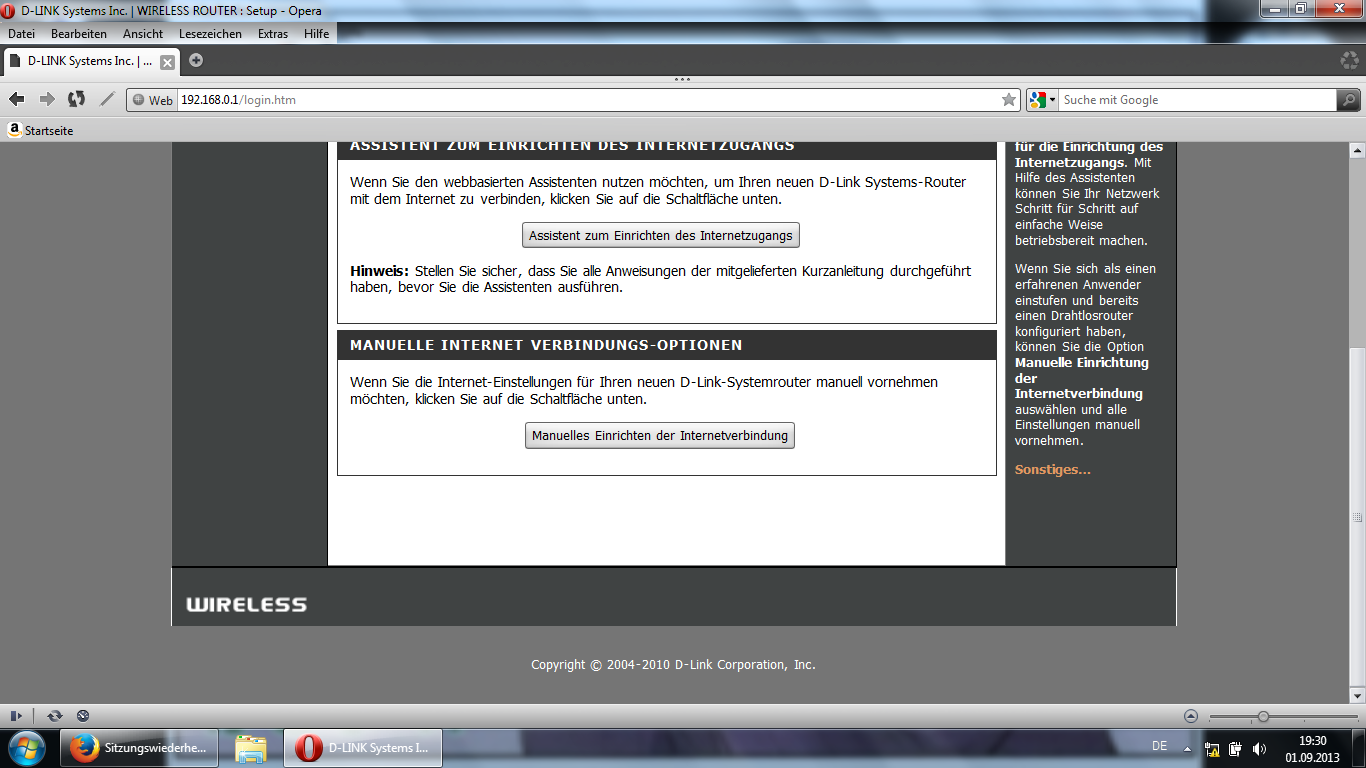The width and height of the screenshot is (1366, 768).
Task: Click the magnifier search button
Action: tap(1349, 100)
